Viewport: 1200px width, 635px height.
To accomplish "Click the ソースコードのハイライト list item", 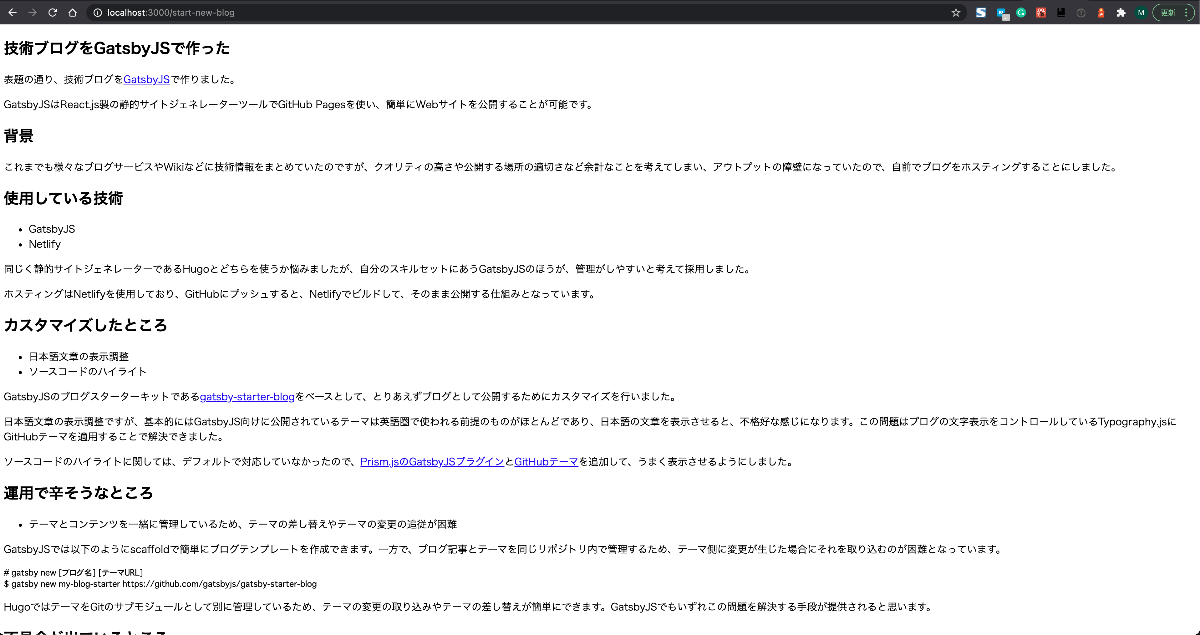I will [88, 371].
